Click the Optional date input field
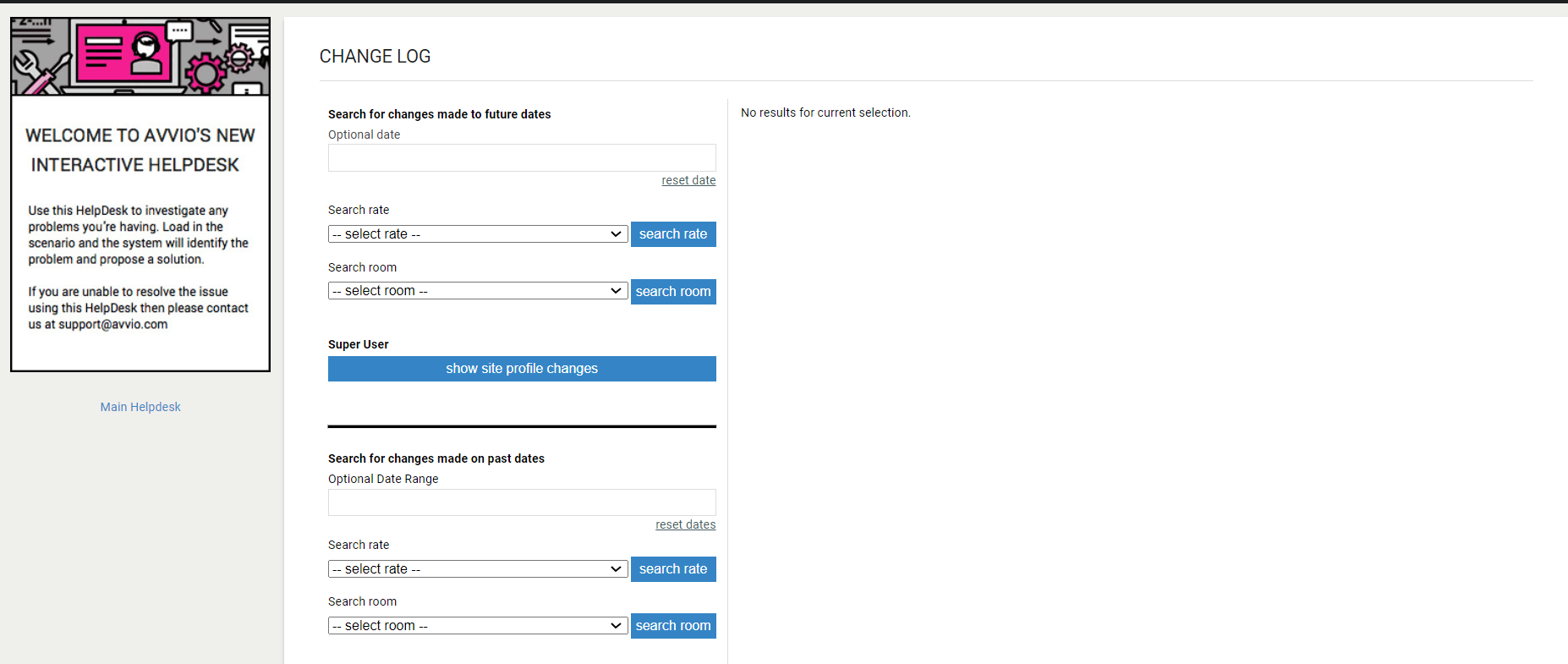The image size is (1568, 664). pos(522,158)
